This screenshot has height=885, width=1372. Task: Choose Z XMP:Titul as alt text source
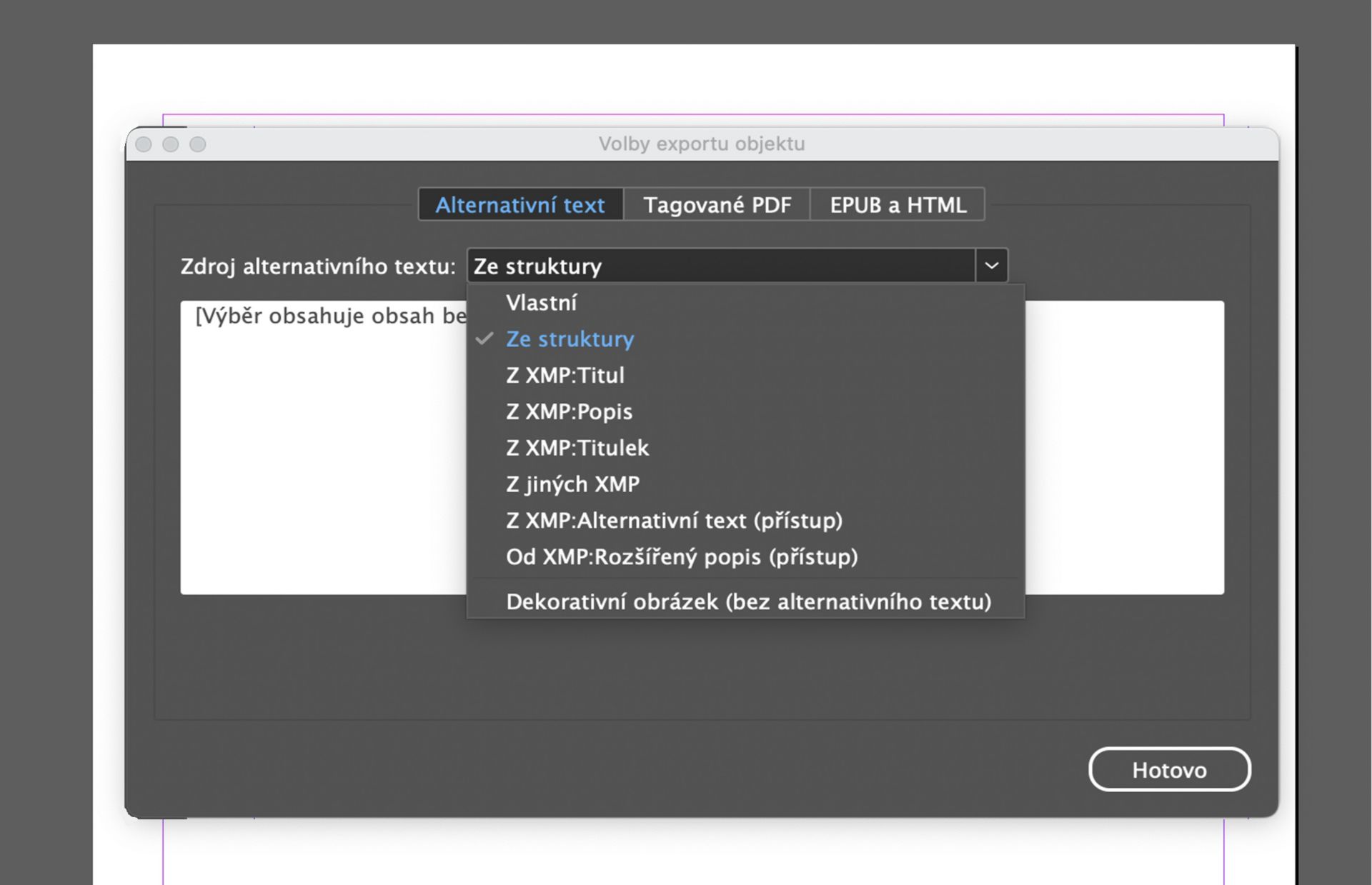point(565,375)
